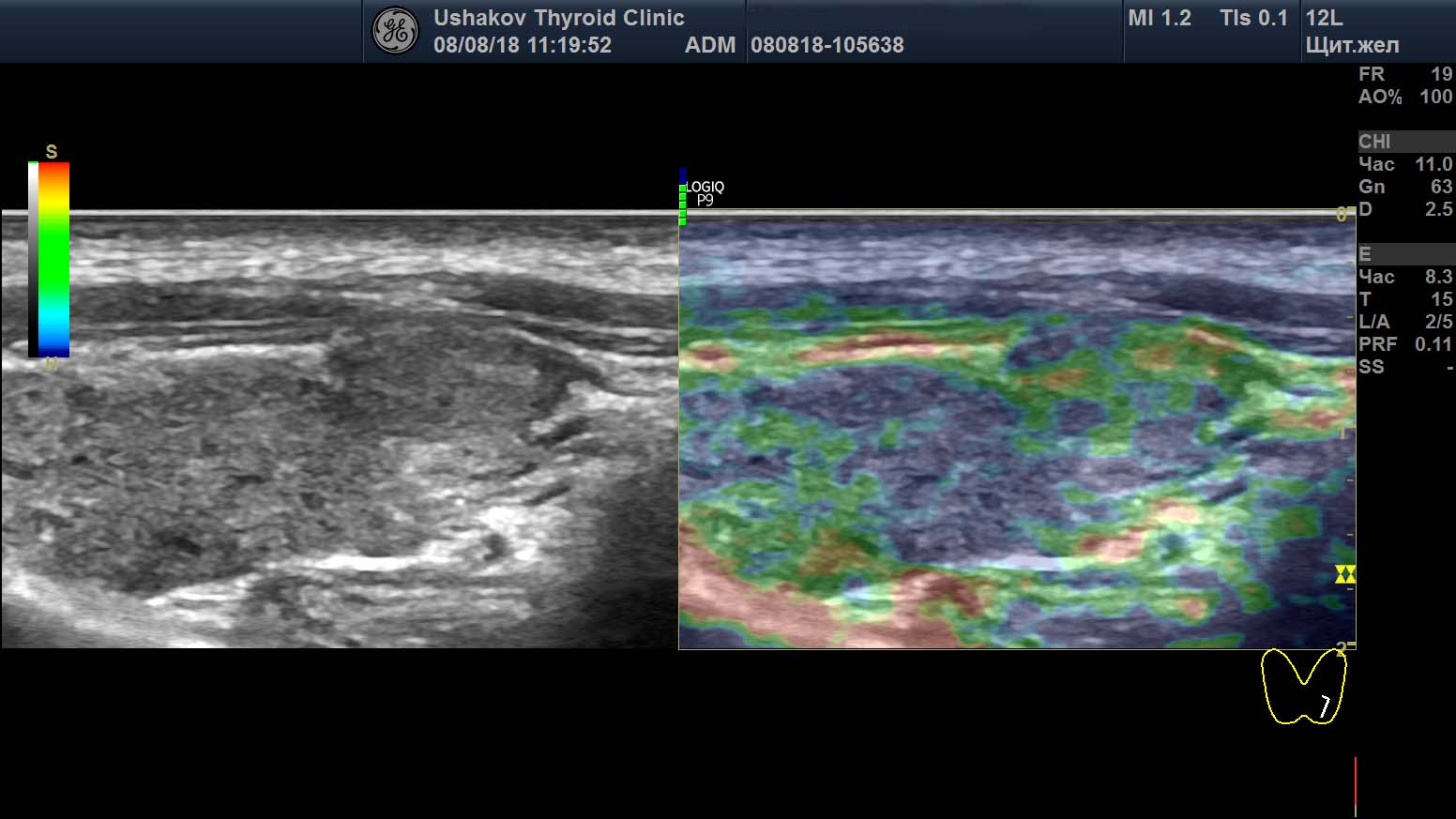Click the yellow focal zone marker on depth scale
Image resolution: width=1456 pixels, height=819 pixels.
click(1345, 574)
